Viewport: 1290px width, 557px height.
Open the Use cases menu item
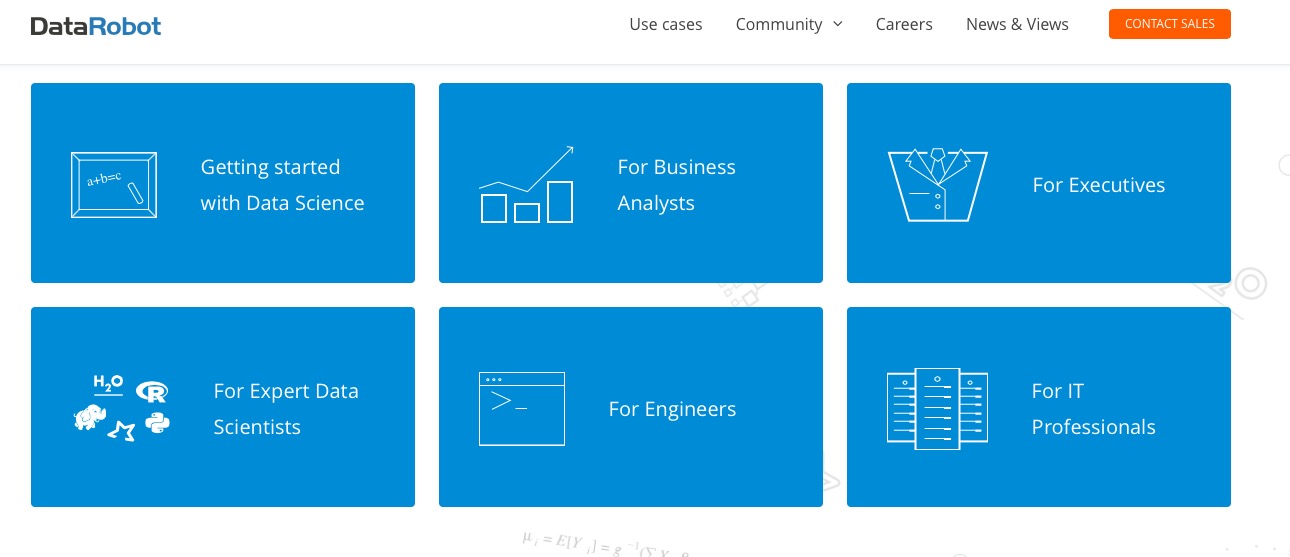pyautogui.click(x=665, y=25)
